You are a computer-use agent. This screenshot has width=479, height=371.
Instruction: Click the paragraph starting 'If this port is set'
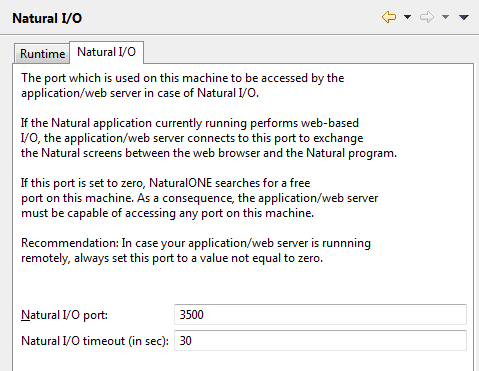tap(199, 198)
